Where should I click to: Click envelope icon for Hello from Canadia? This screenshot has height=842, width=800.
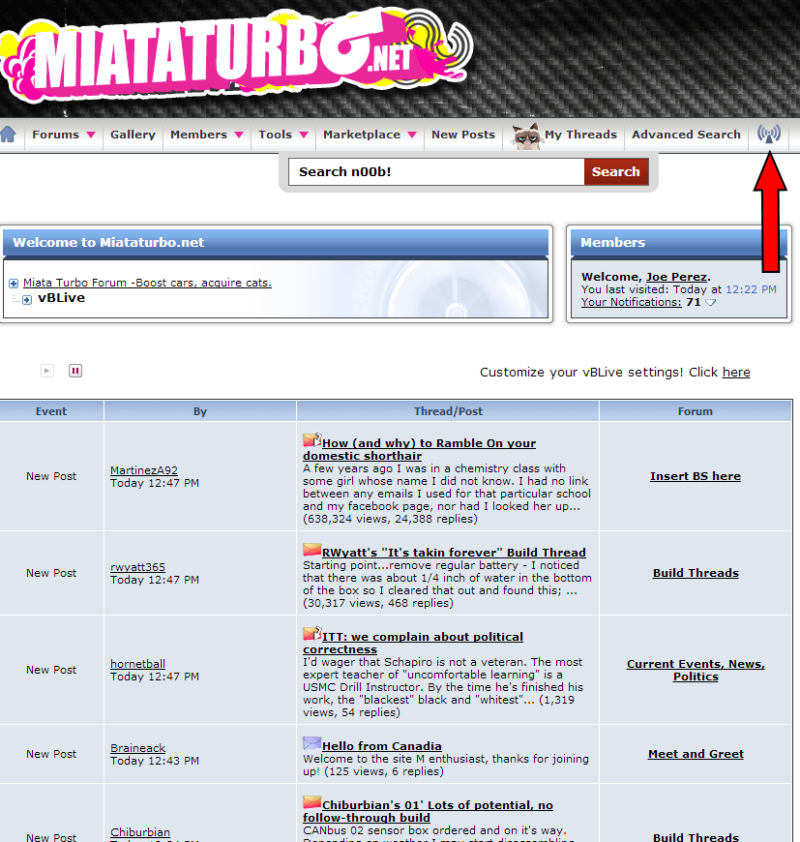pos(312,743)
